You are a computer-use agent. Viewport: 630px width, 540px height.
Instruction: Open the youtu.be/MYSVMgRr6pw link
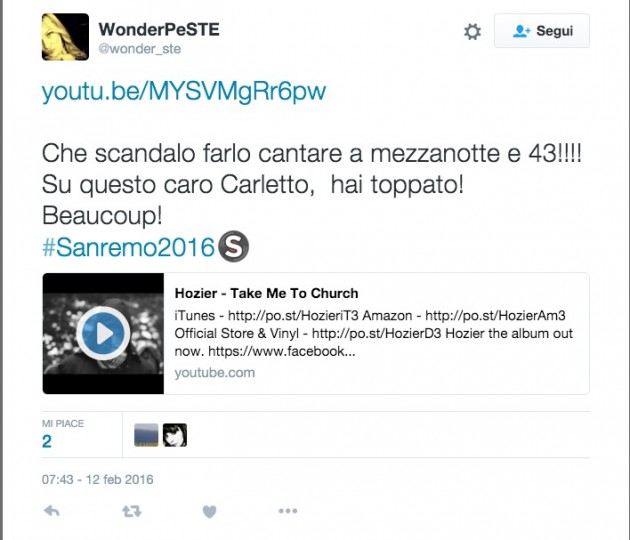click(x=184, y=92)
